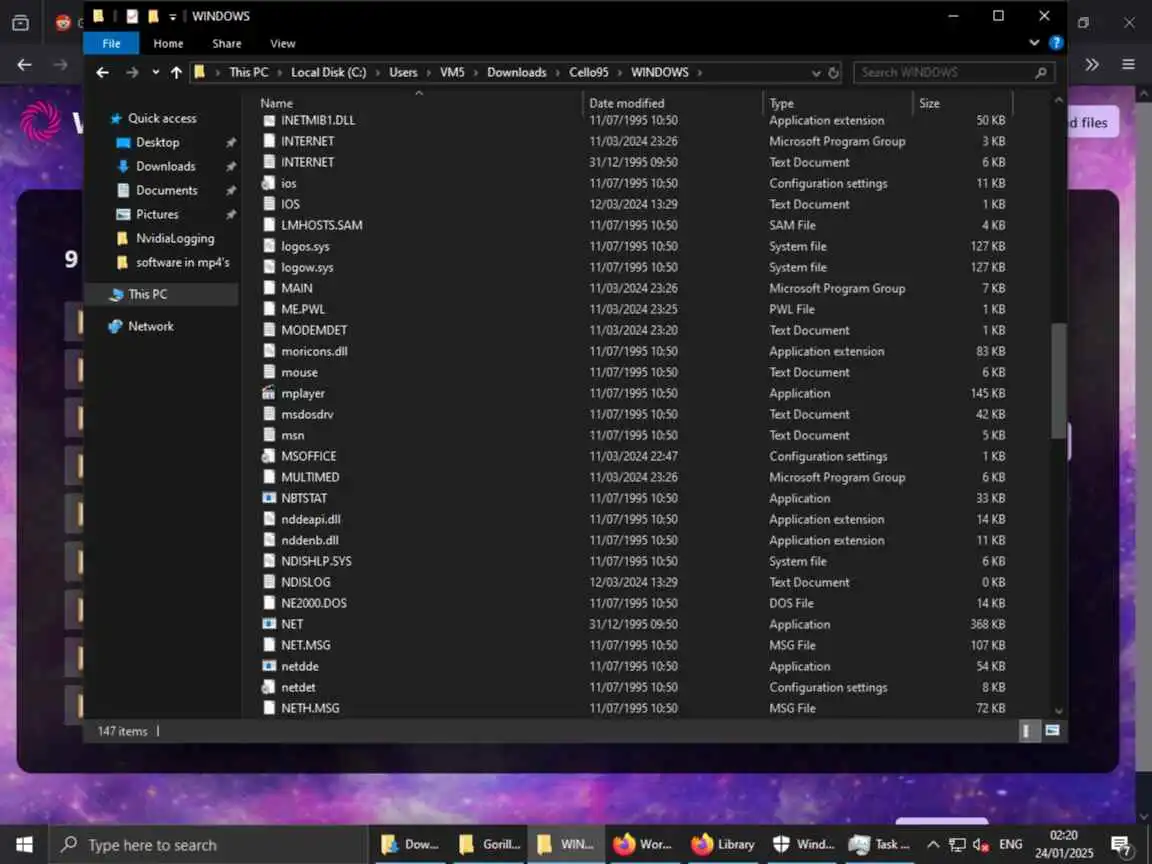
Task: Select the ME.PWL file
Action: 303,309
